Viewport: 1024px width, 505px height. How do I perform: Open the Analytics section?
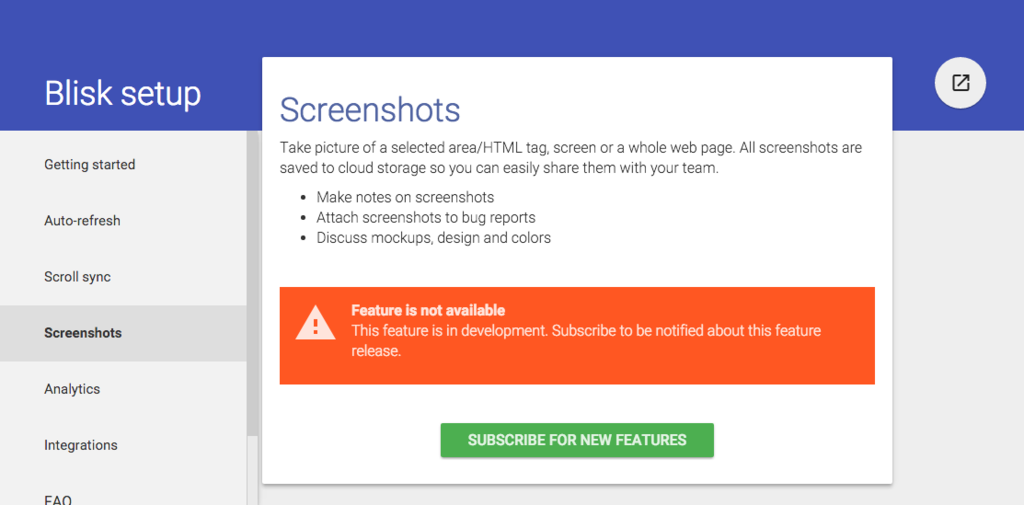(x=72, y=389)
